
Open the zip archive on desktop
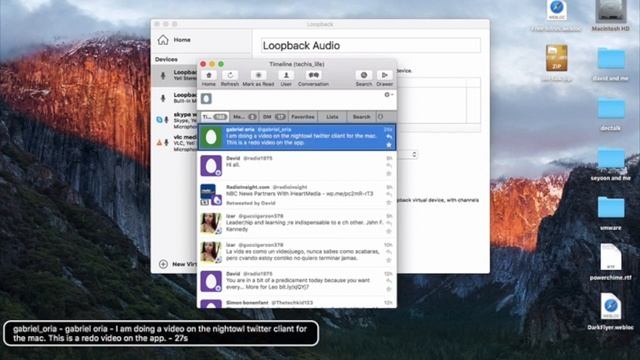point(557,58)
